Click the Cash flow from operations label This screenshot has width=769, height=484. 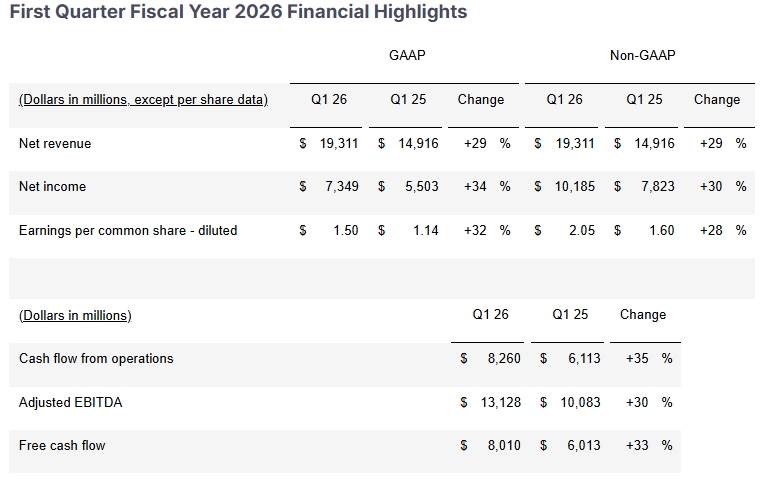96,359
